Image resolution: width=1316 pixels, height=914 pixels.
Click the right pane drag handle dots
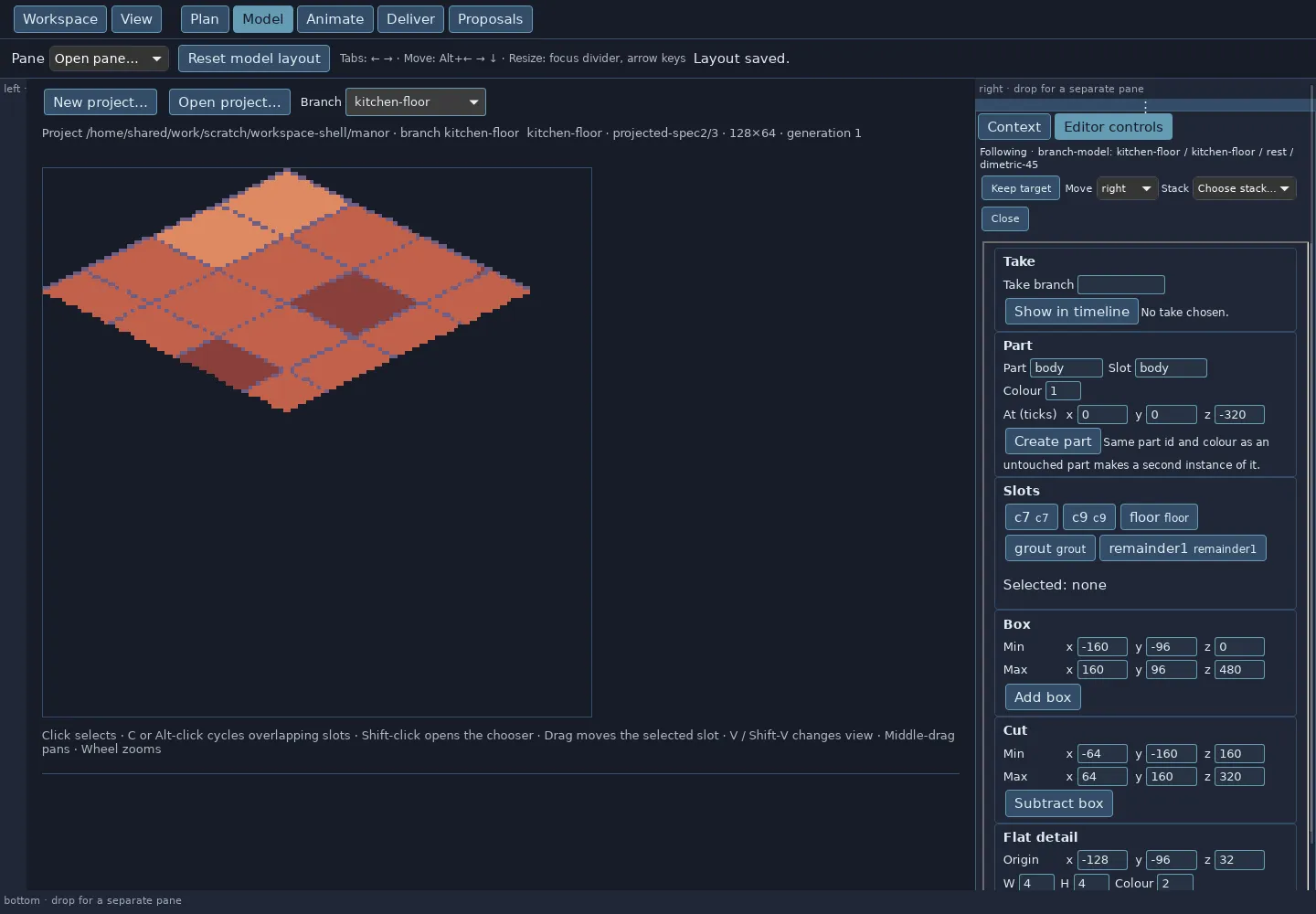pyautogui.click(x=1144, y=106)
